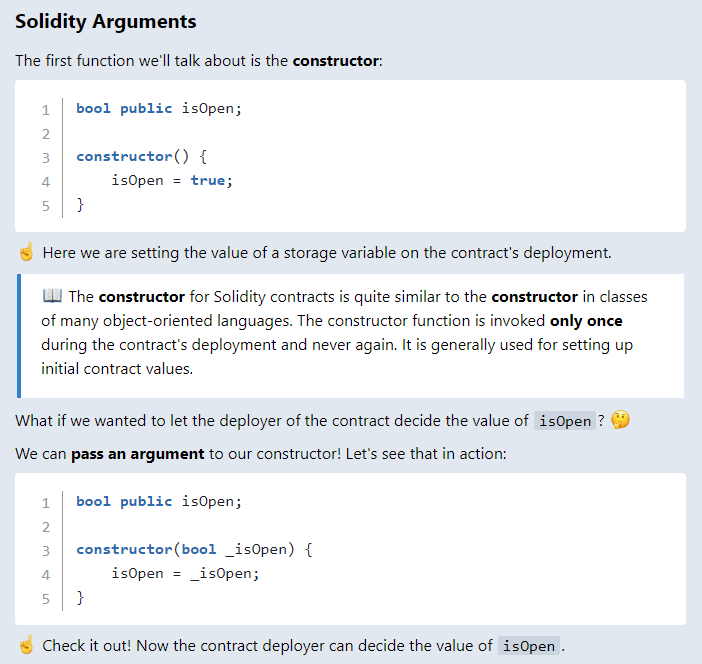Click the bold "pass an argument" text
Image resolution: width=702 pixels, height=664 pixels.
point(137,454)
